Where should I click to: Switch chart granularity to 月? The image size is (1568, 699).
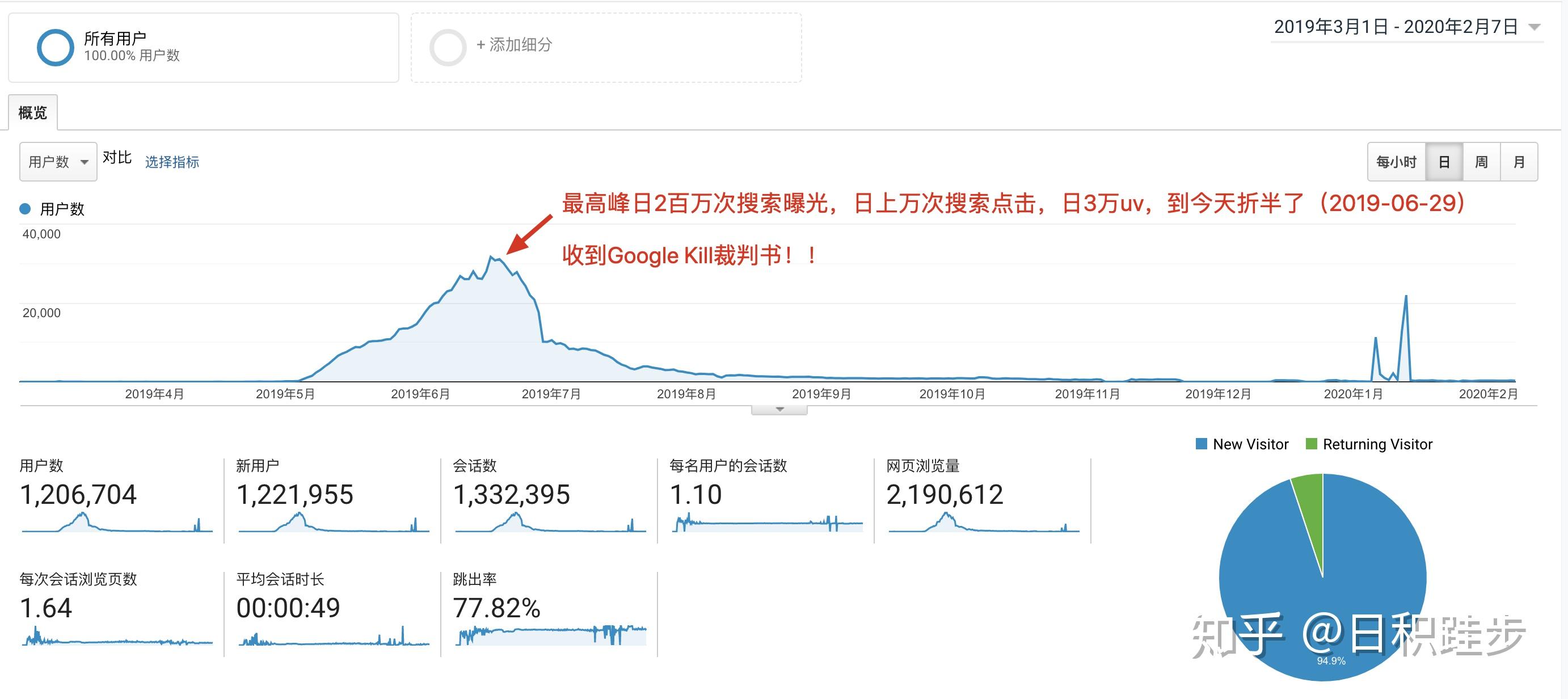click(1519, 162)
